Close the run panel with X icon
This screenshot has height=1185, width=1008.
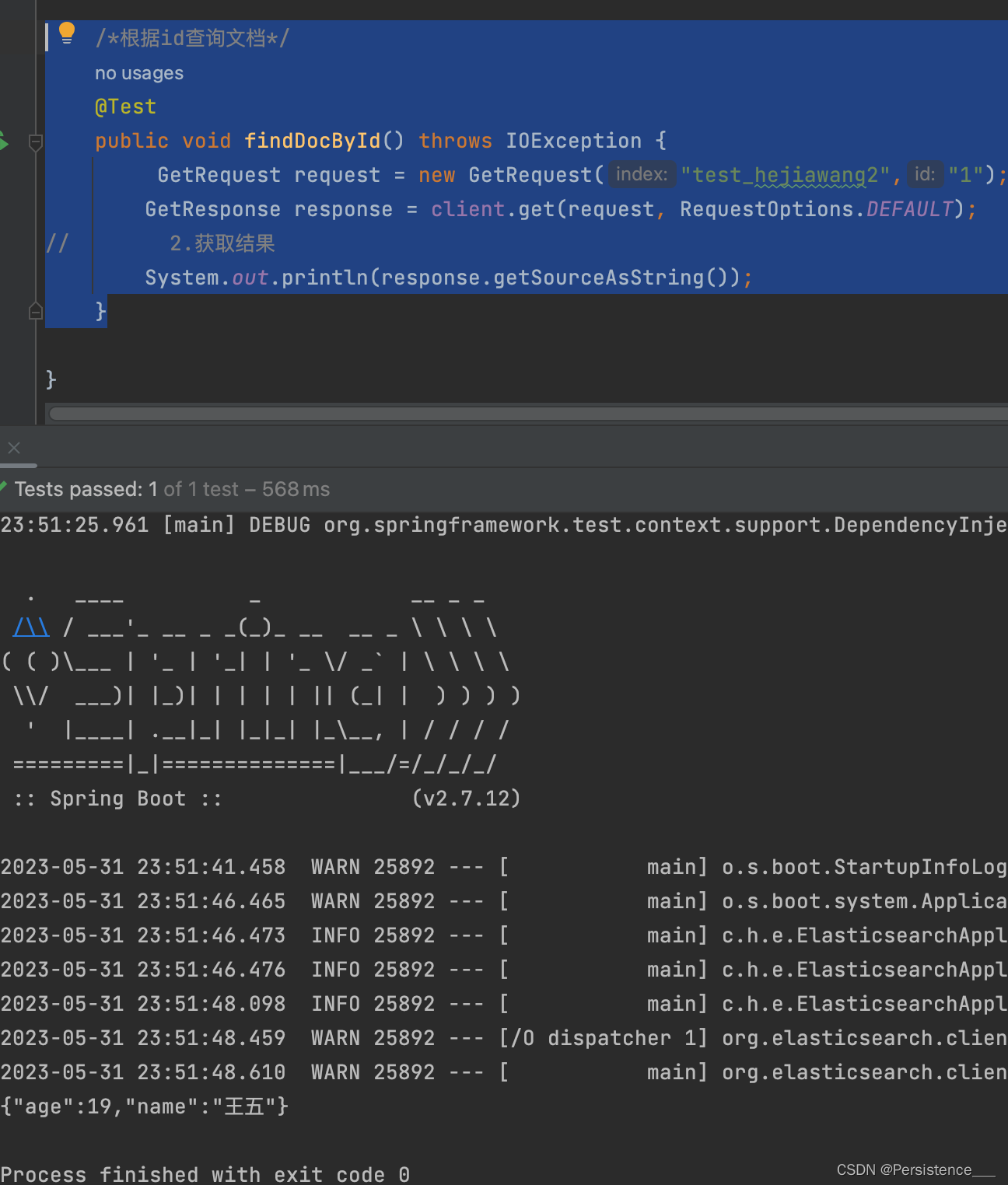point(14,448)
